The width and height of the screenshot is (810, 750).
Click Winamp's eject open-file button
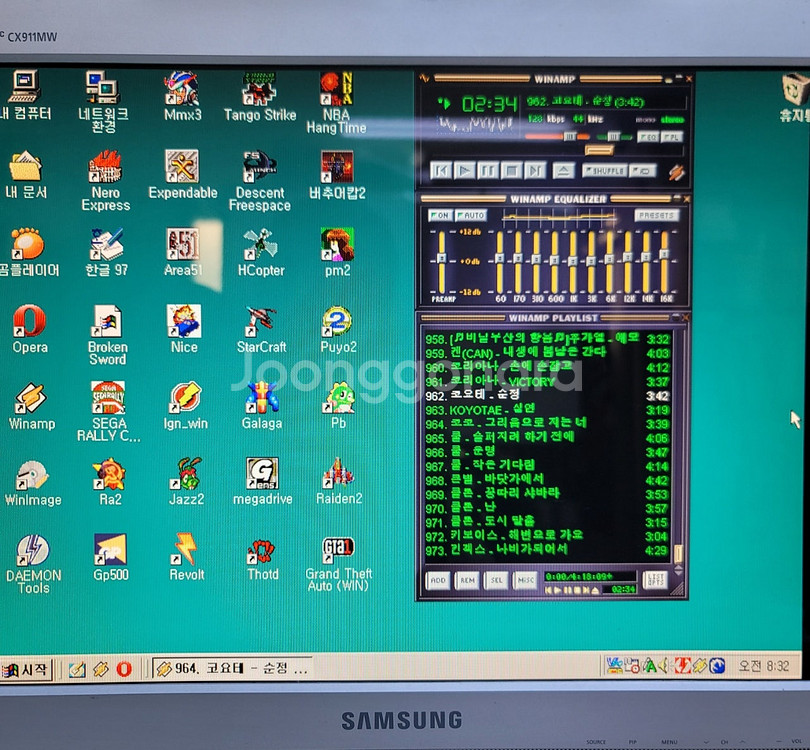pos(564,170)
